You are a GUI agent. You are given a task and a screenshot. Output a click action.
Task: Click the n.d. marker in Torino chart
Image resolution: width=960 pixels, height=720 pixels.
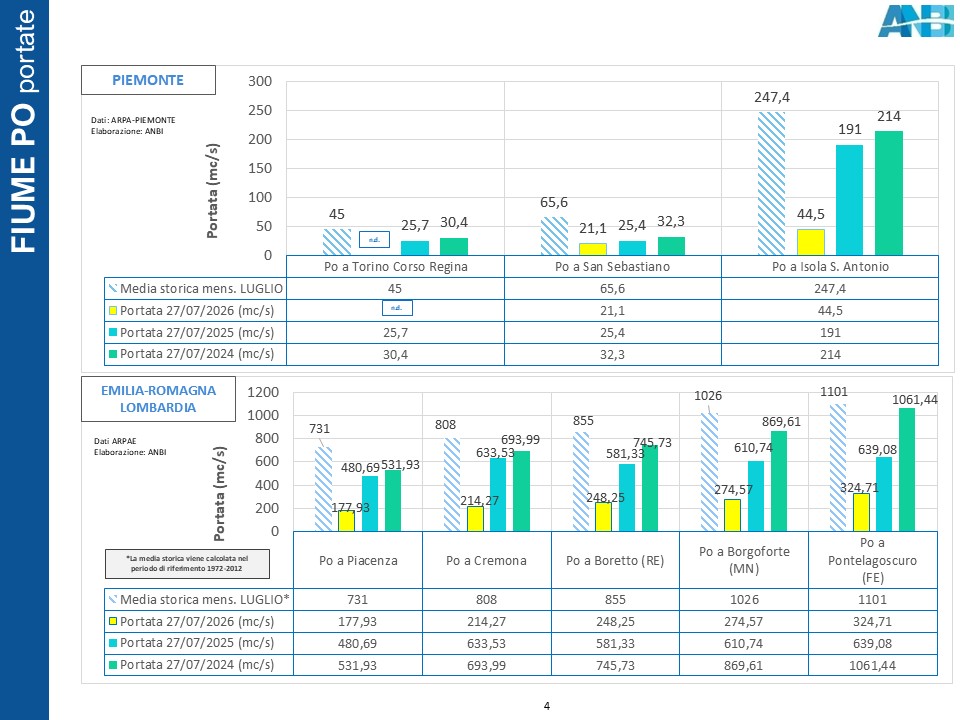(374, 239)
